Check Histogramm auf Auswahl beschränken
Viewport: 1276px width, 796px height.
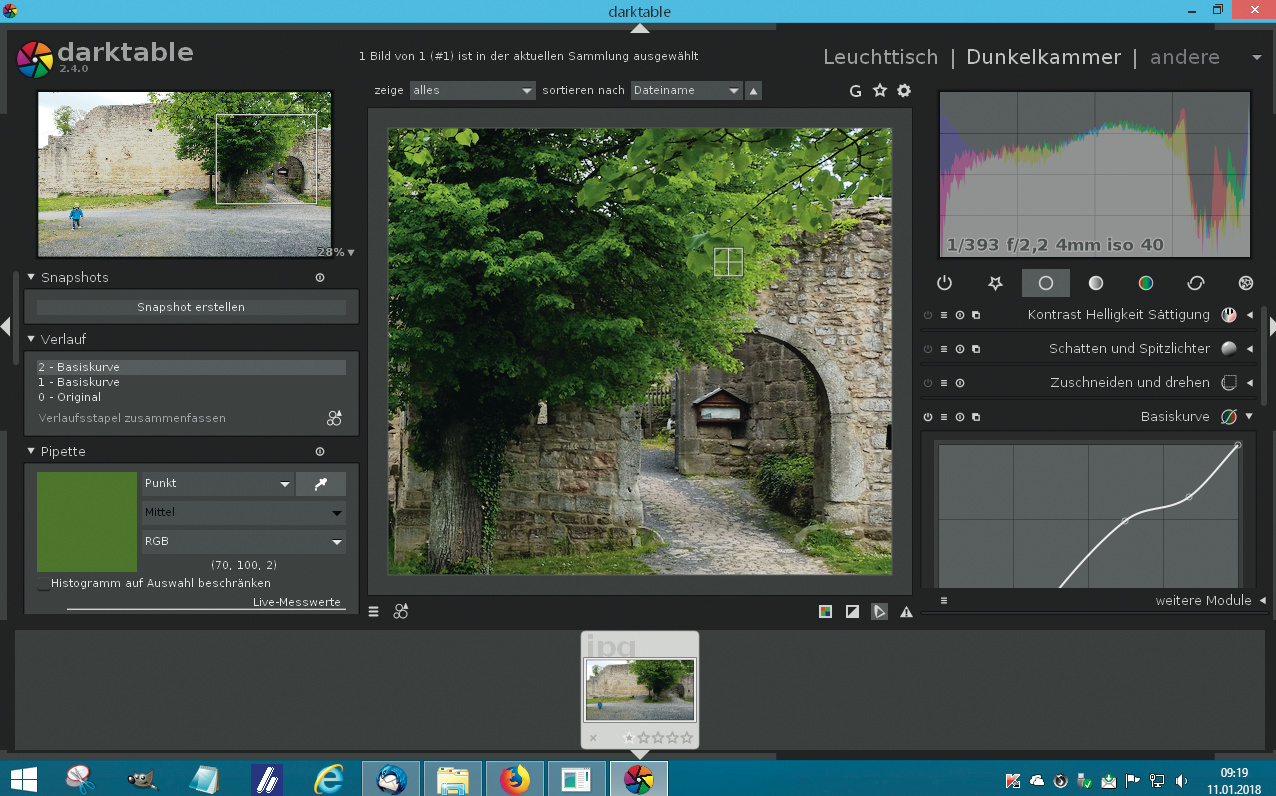pyautogui.click(x=44, y=584)
